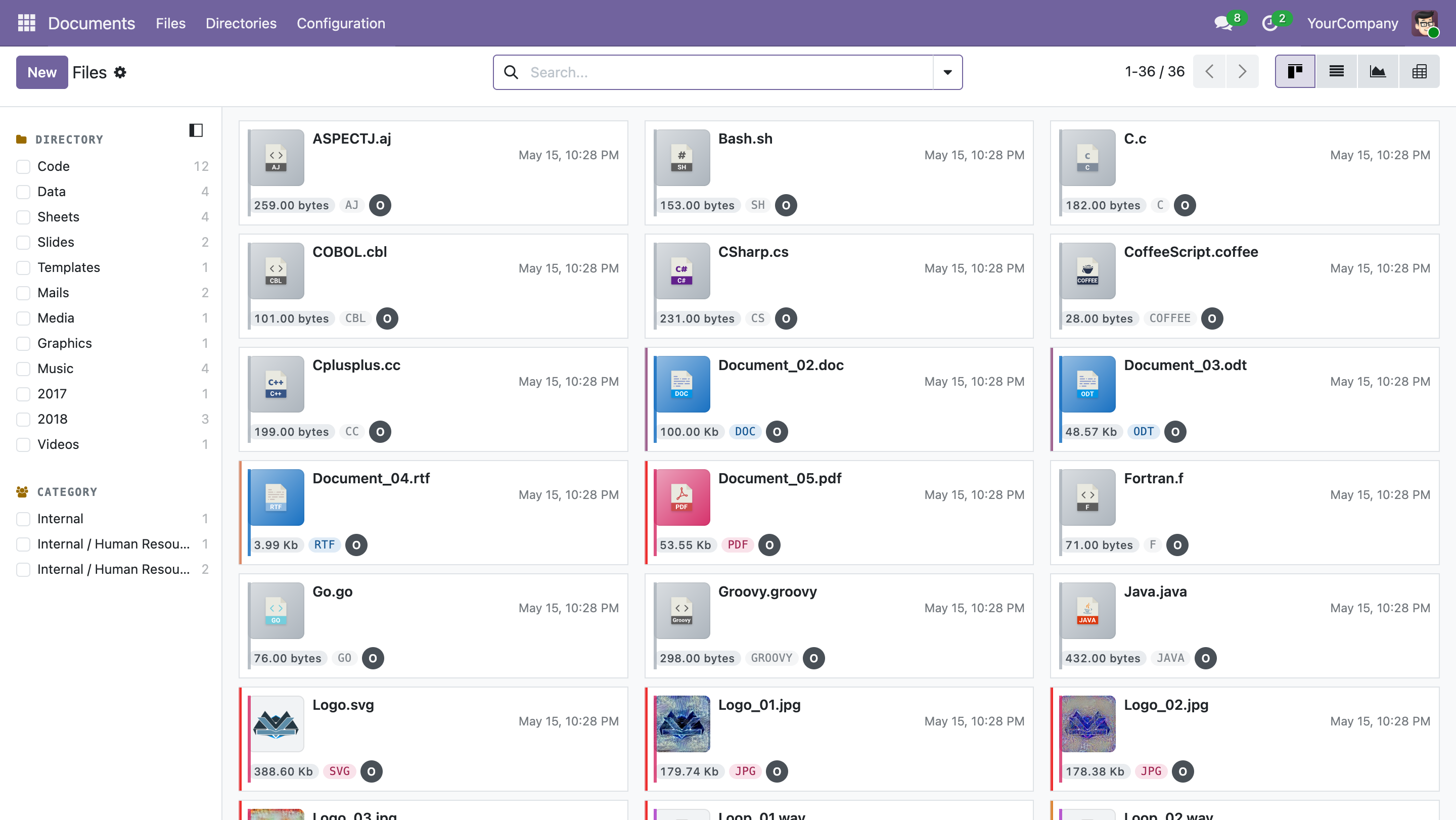Click the SVG tag on Logo.svg
1456x820 pixels.
(x=340, y=771)
